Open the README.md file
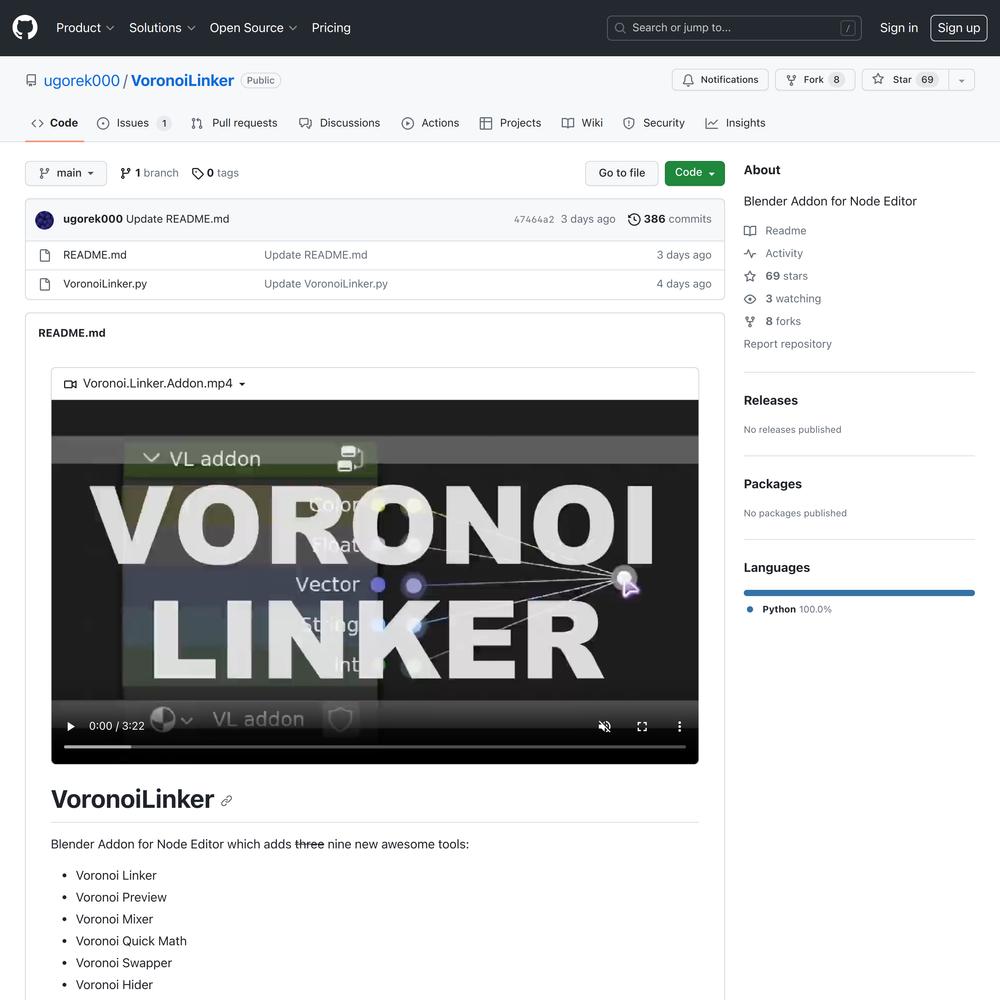The height and width of the screenshot is (1000, 1000). coord(95,255)
